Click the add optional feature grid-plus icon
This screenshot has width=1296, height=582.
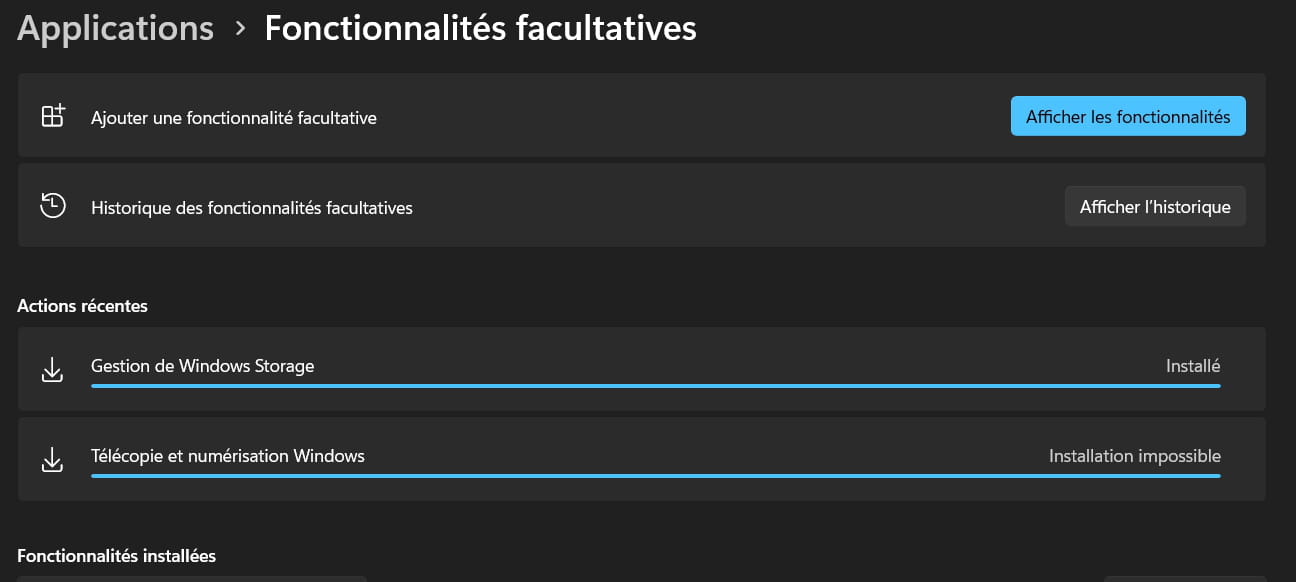53,116
